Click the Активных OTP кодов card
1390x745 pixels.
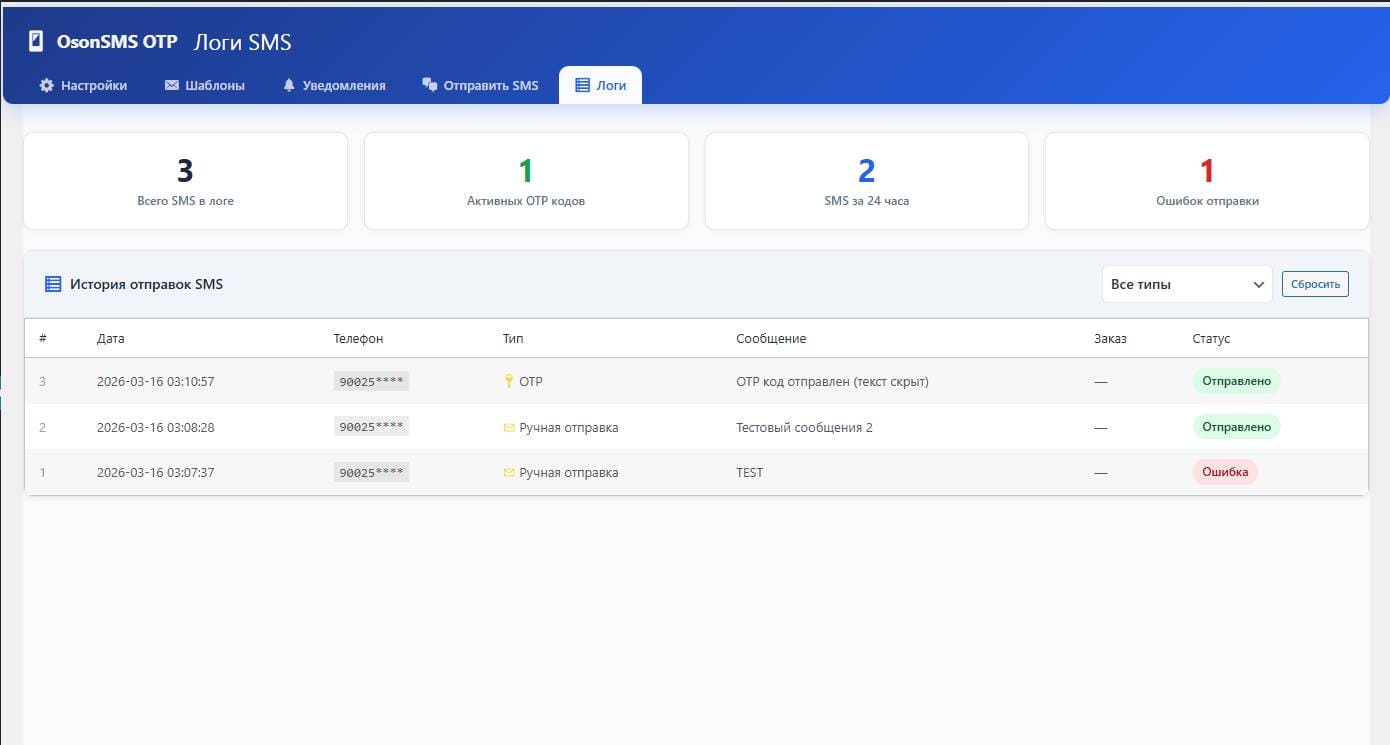pos(526,182)
